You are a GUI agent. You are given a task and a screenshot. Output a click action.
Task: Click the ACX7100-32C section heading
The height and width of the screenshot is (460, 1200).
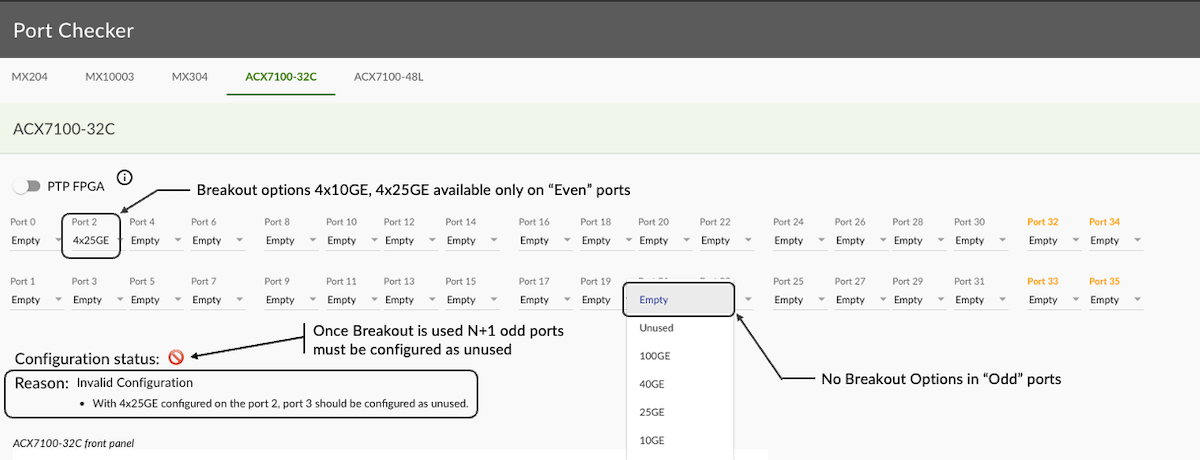tap(65, 129)
